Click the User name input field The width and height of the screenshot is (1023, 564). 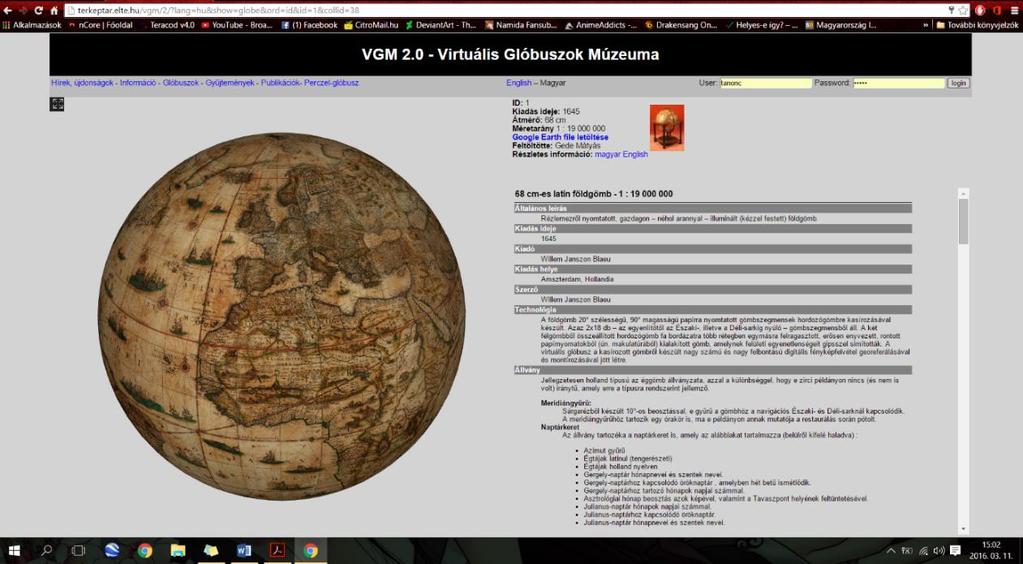(x=765, y=83)
